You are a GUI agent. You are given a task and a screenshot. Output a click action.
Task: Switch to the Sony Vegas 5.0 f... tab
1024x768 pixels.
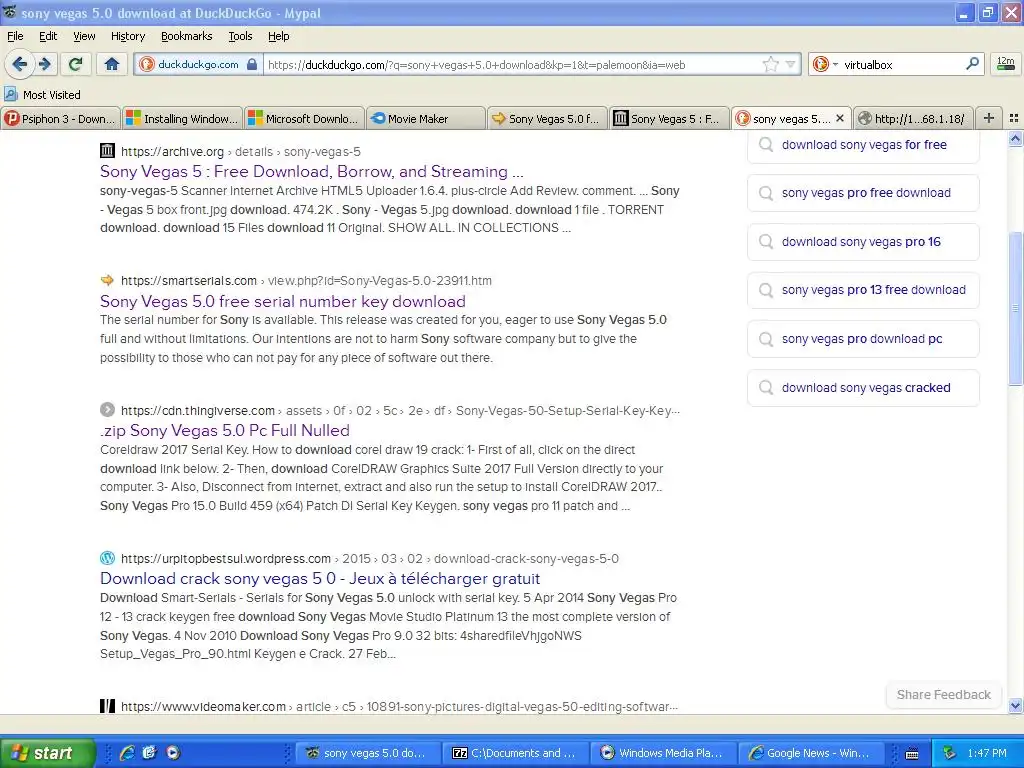click(x=547, y=118)
